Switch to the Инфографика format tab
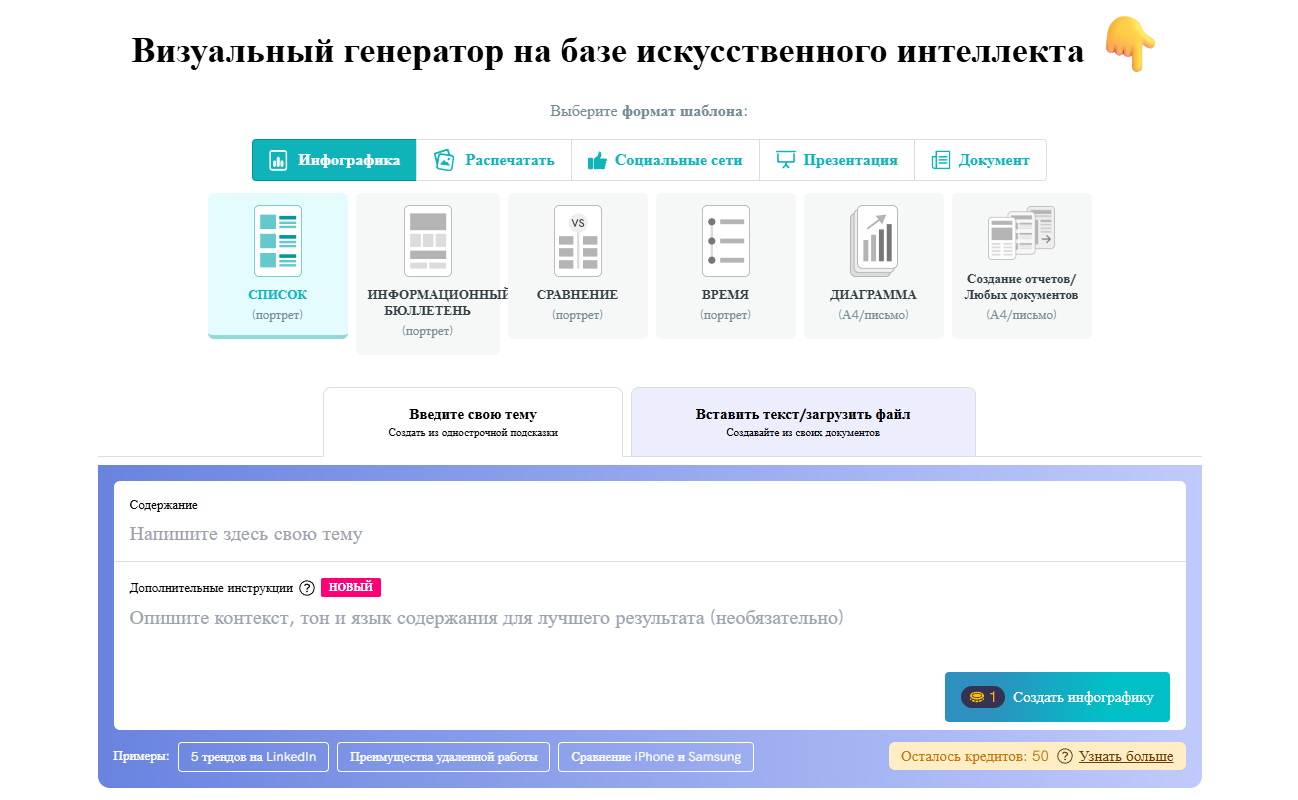1298x800 pixels. (x=334, y=160)
